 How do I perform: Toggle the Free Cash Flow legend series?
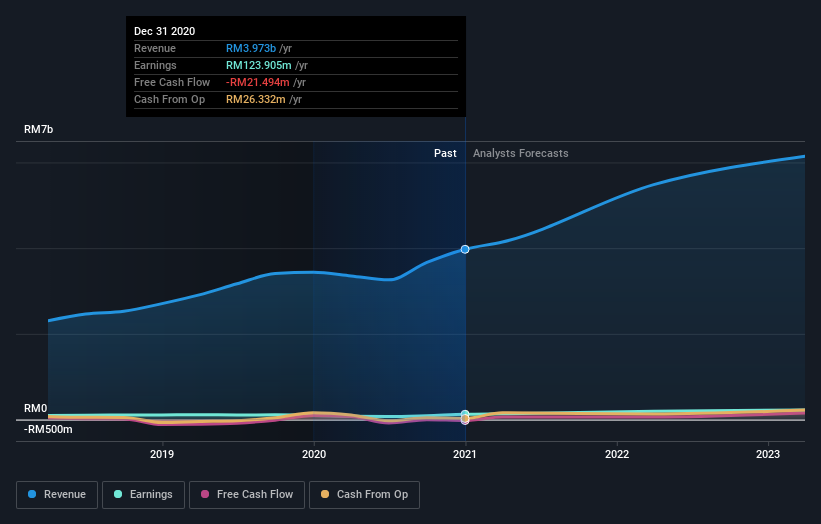(247, 495)
